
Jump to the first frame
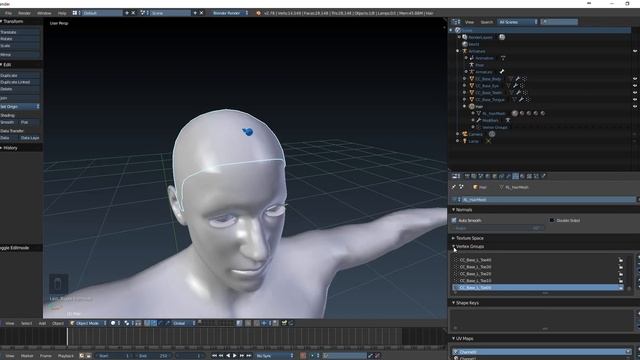point(214,356)
